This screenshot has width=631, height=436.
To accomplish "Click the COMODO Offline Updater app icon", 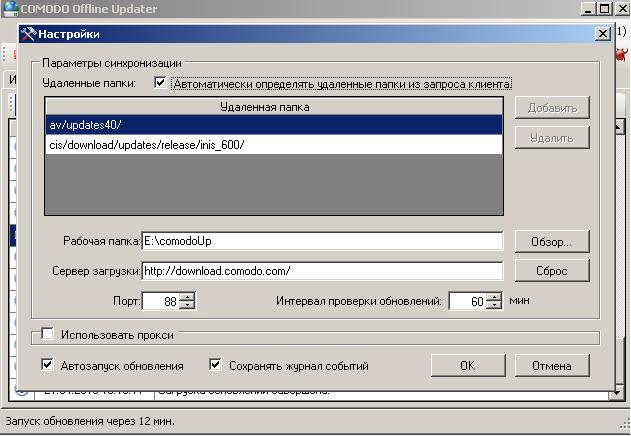I will coord(10,8).
